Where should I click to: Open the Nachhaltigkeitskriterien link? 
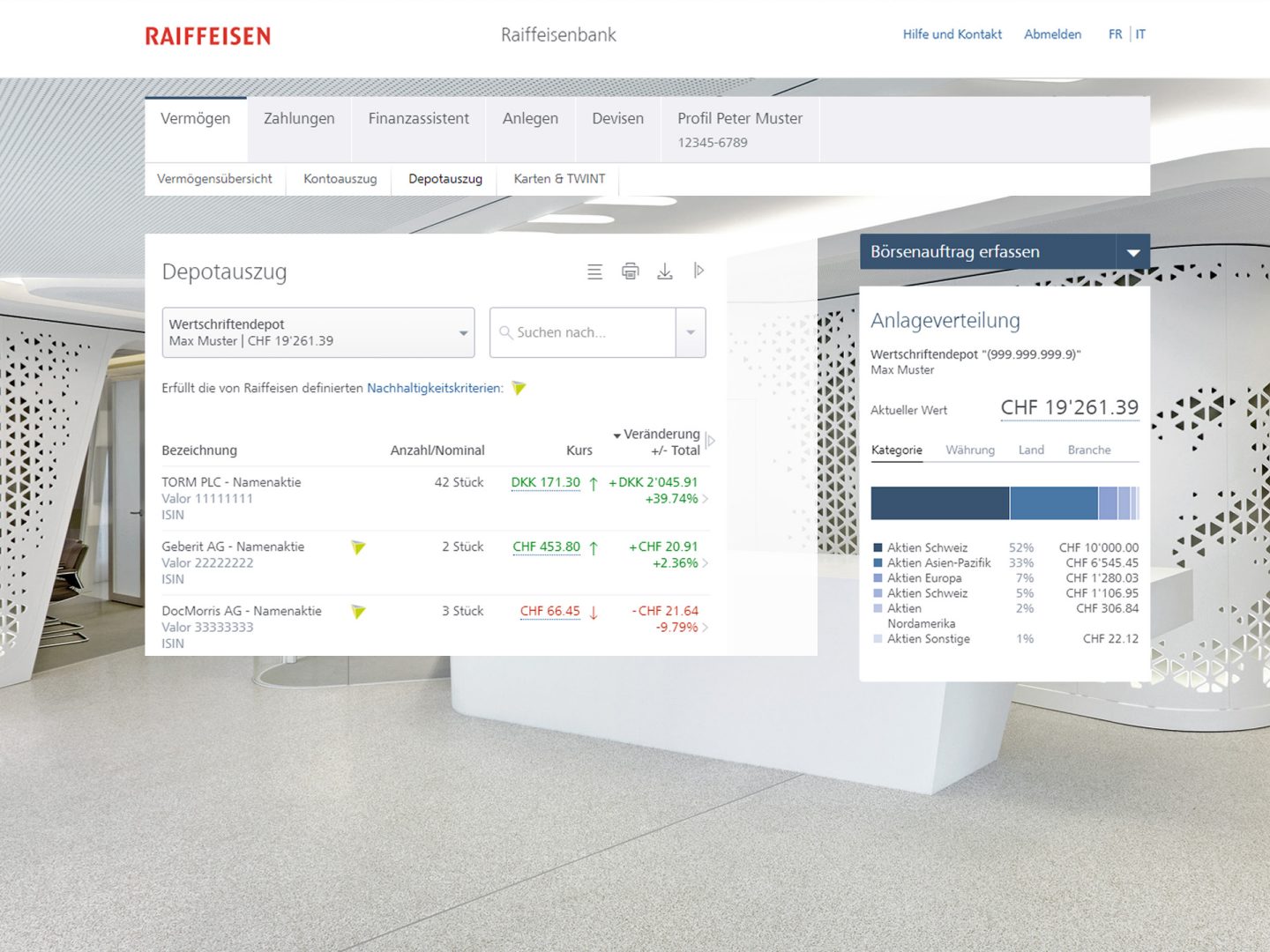pos(434,389)
